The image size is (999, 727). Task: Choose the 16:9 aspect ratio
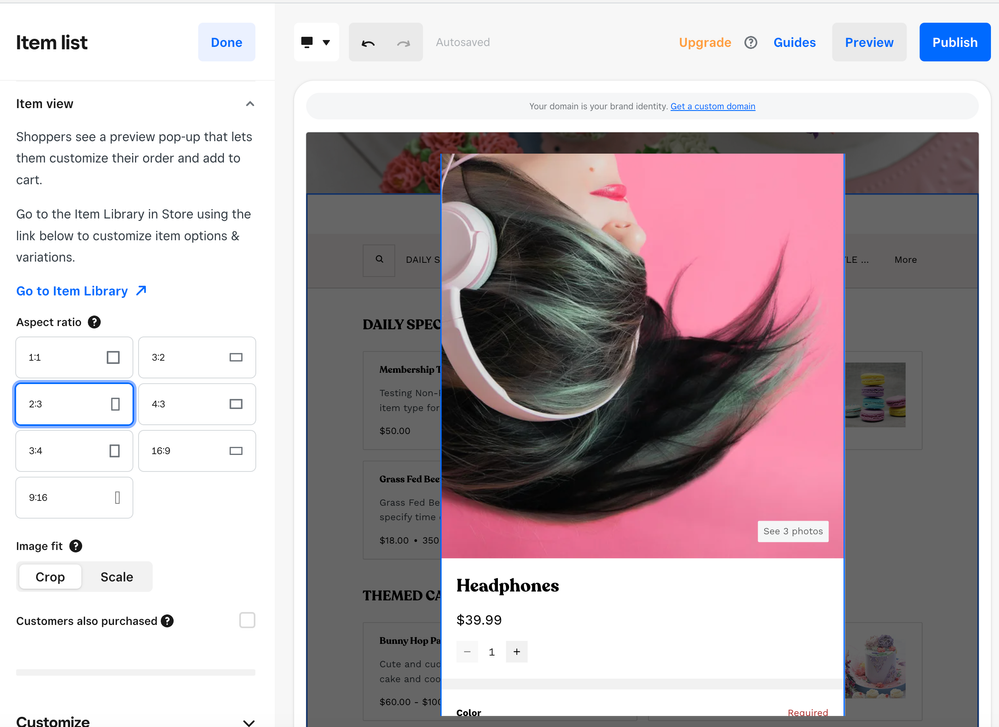196,451
